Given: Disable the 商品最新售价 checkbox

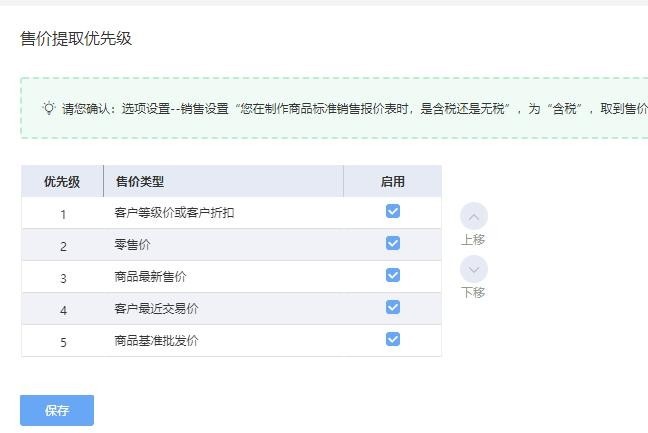Looking at the screenshot, I should (393, 275).
